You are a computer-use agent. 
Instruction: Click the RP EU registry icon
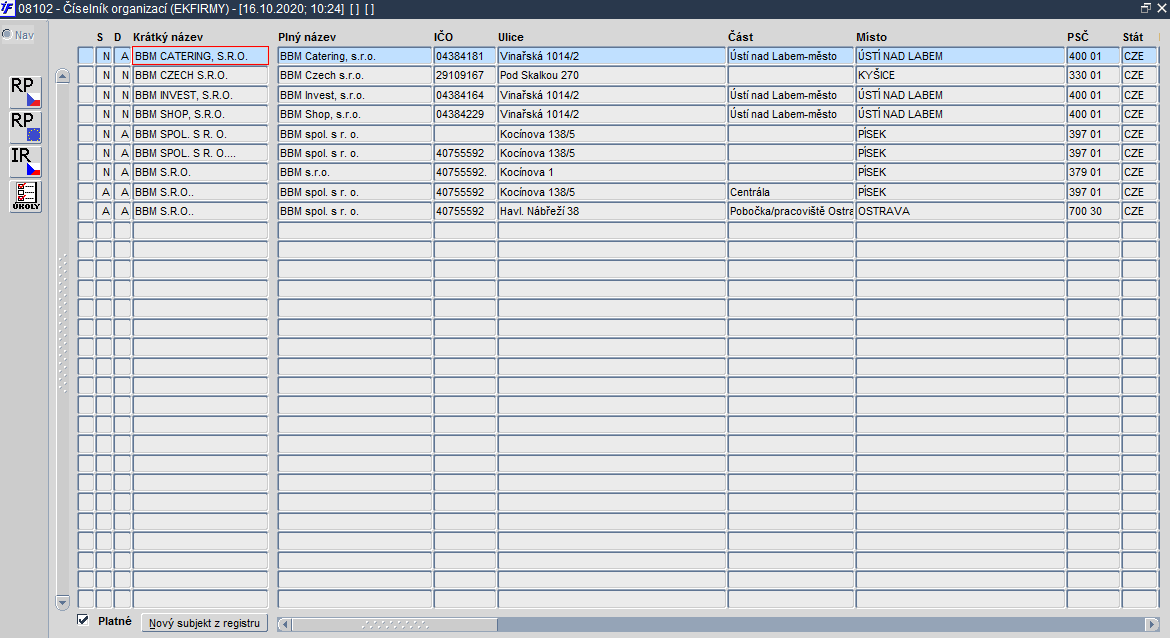click(25, 127)
